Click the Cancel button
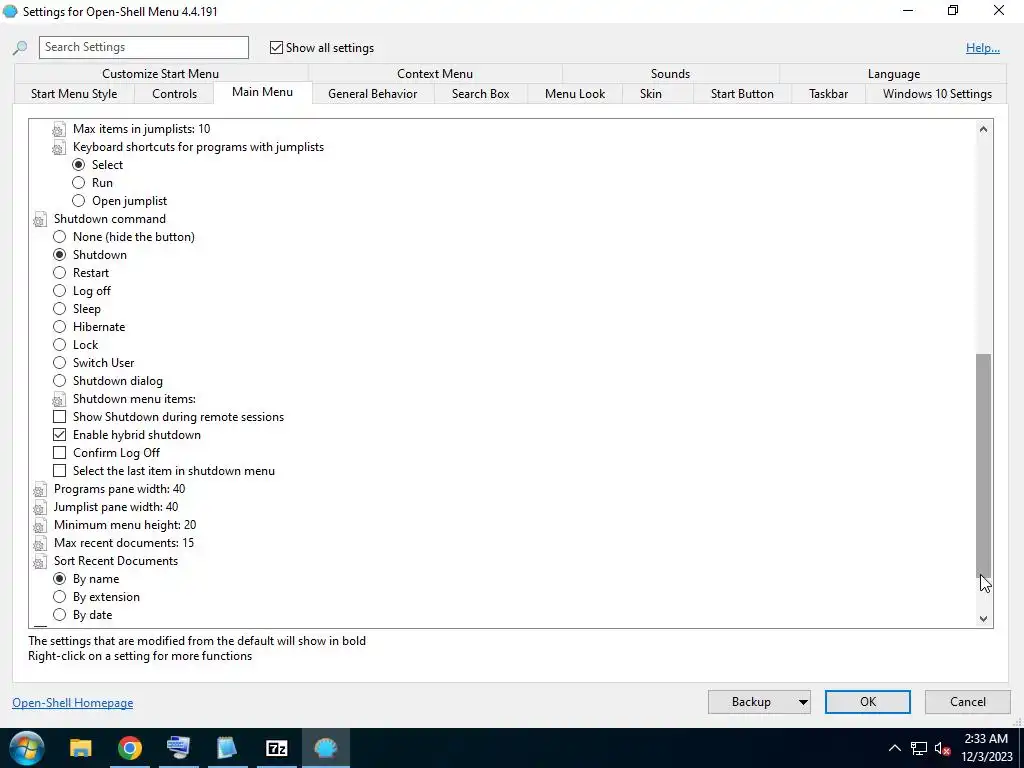The image size is (1024, 768). [968, 702]
